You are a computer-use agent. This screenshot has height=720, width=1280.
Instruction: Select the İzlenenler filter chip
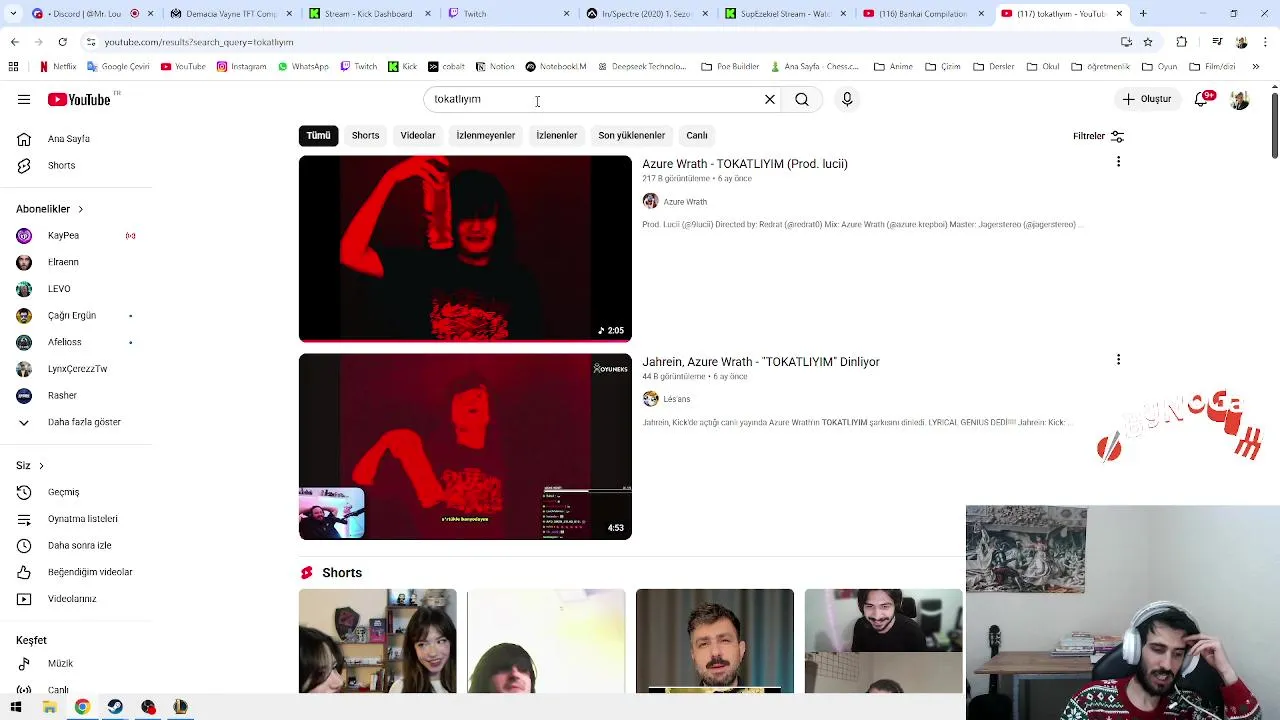[556, 135]
